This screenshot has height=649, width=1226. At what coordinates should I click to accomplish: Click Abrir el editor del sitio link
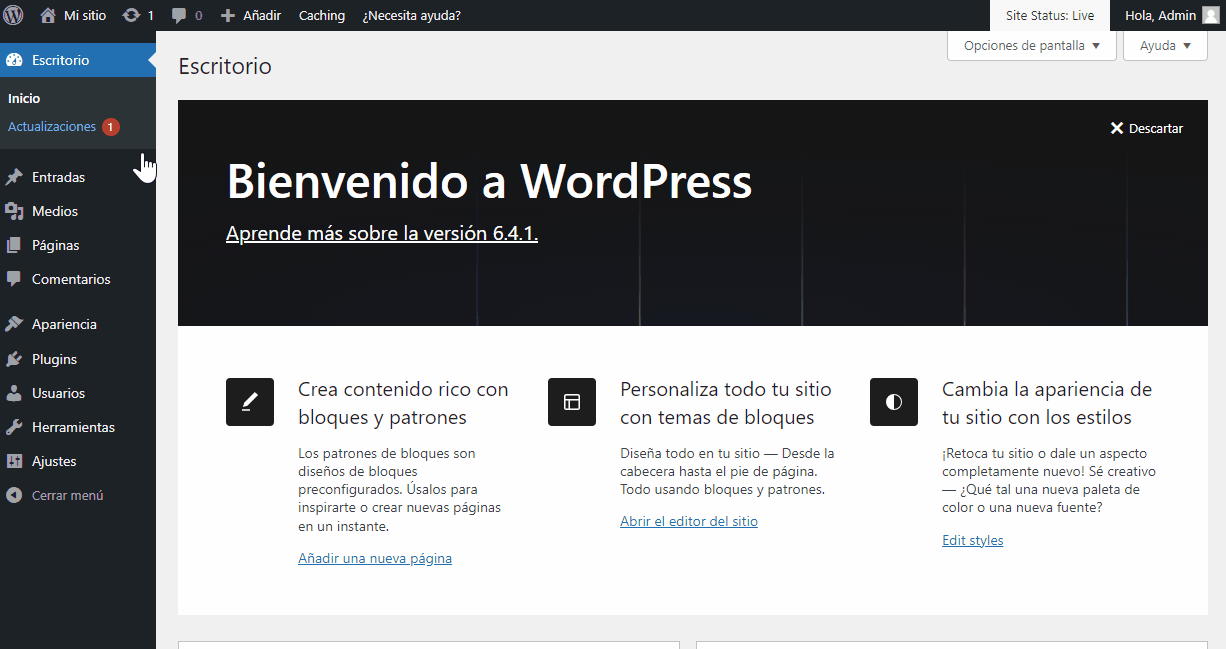tap(689, 521)
